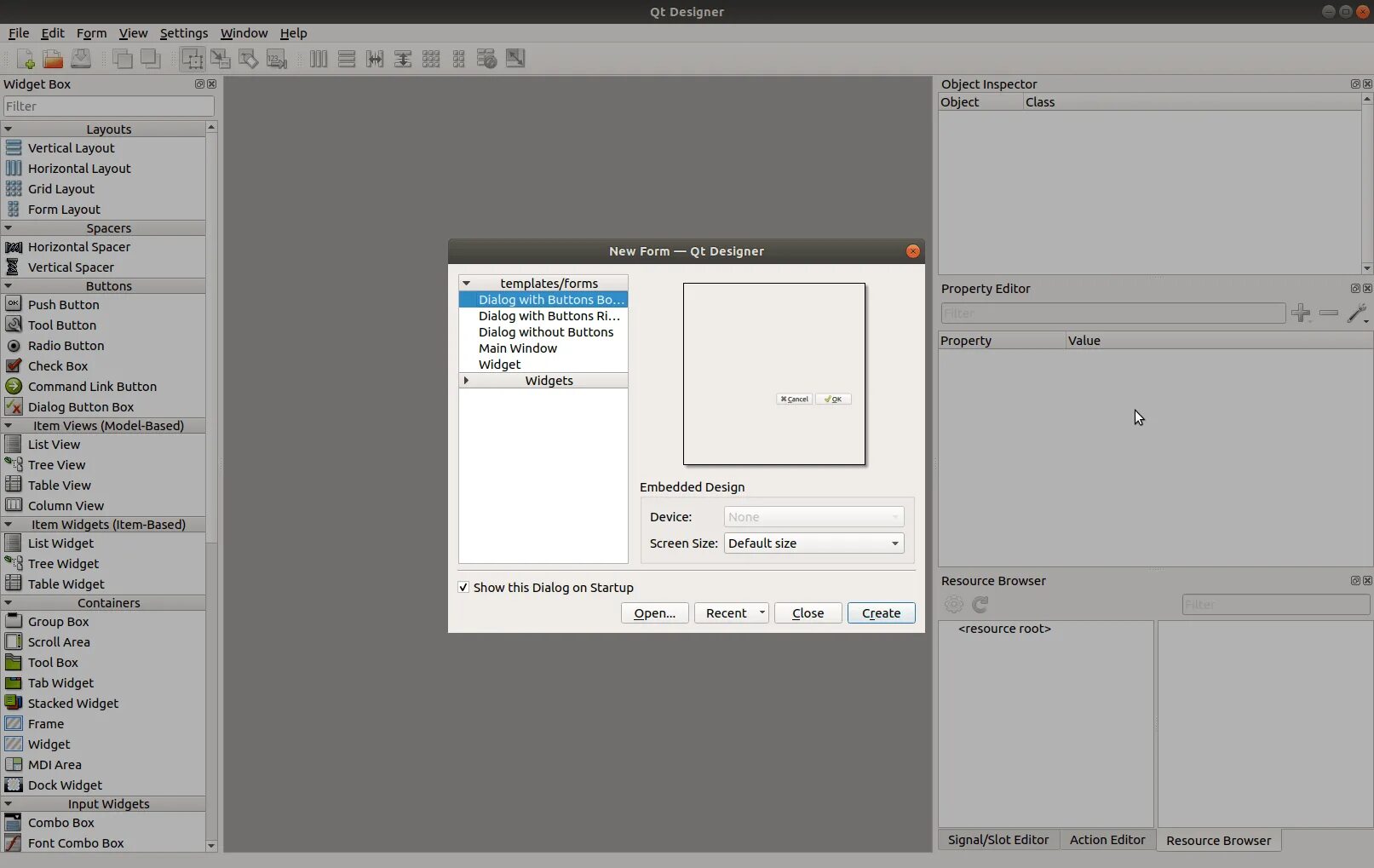Open the Property Editor configure wrench menu

[1358, 313]
